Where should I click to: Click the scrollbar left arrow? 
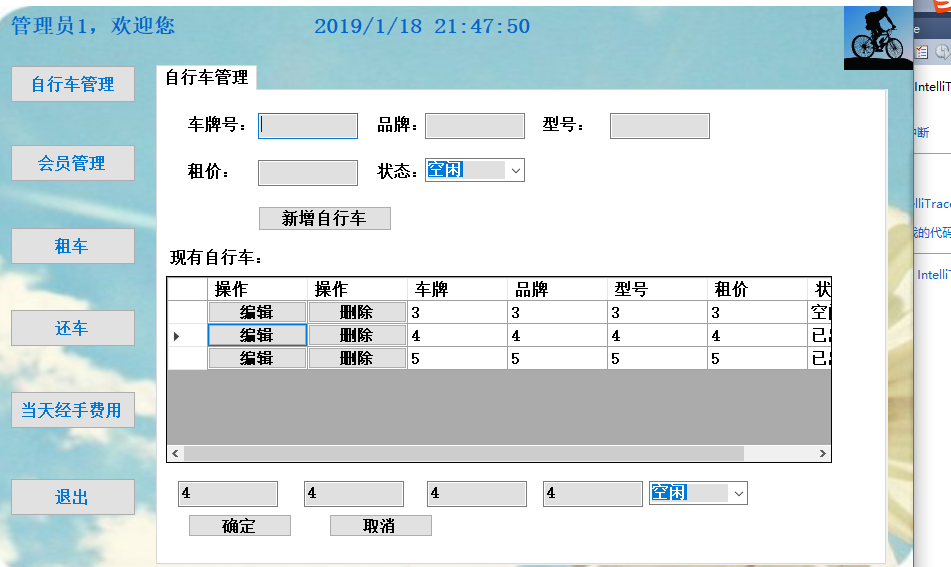tap(175, 454)
